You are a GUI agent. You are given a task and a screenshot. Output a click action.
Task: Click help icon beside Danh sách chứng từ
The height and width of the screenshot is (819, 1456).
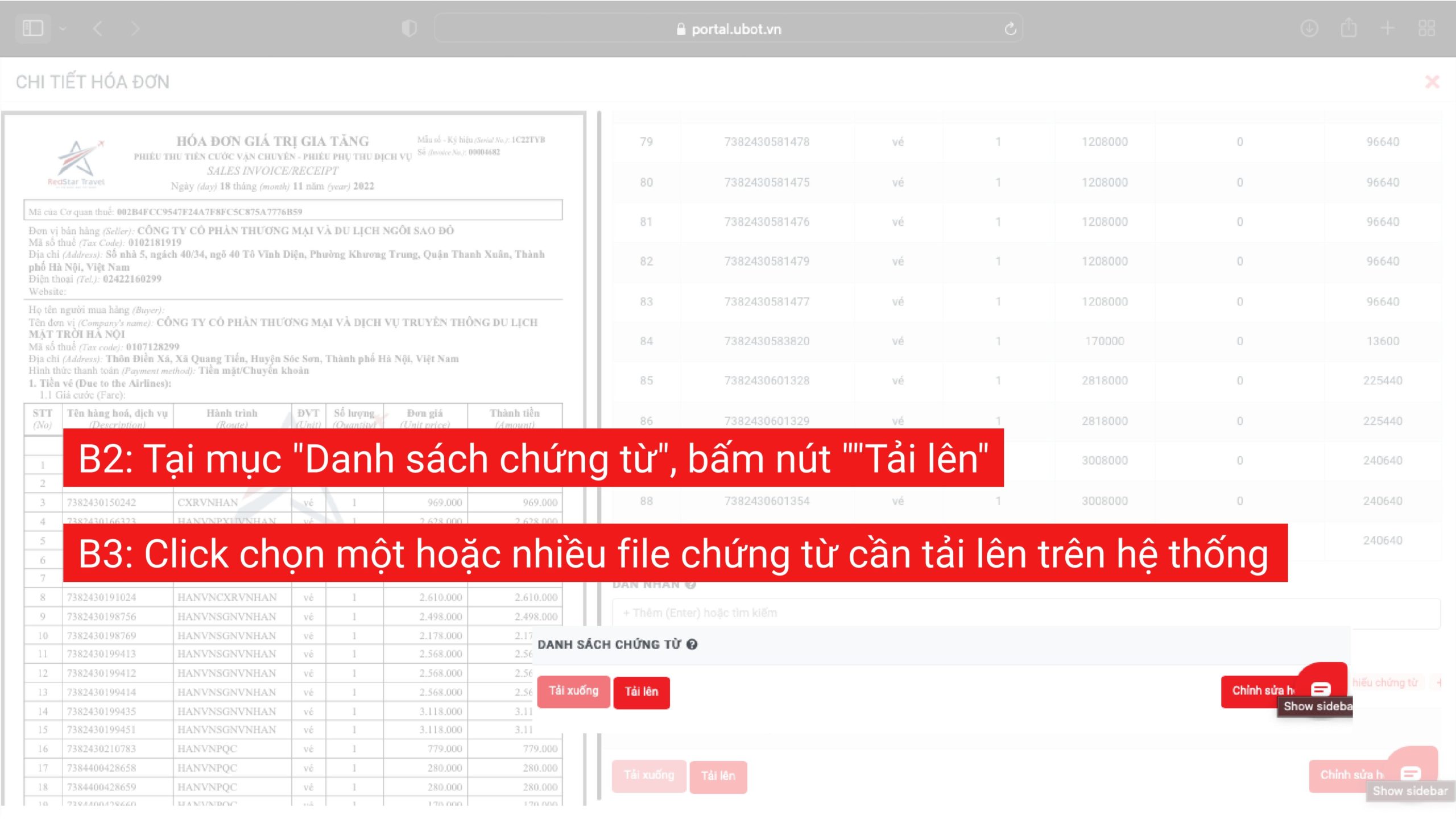[x=692, y=644]
